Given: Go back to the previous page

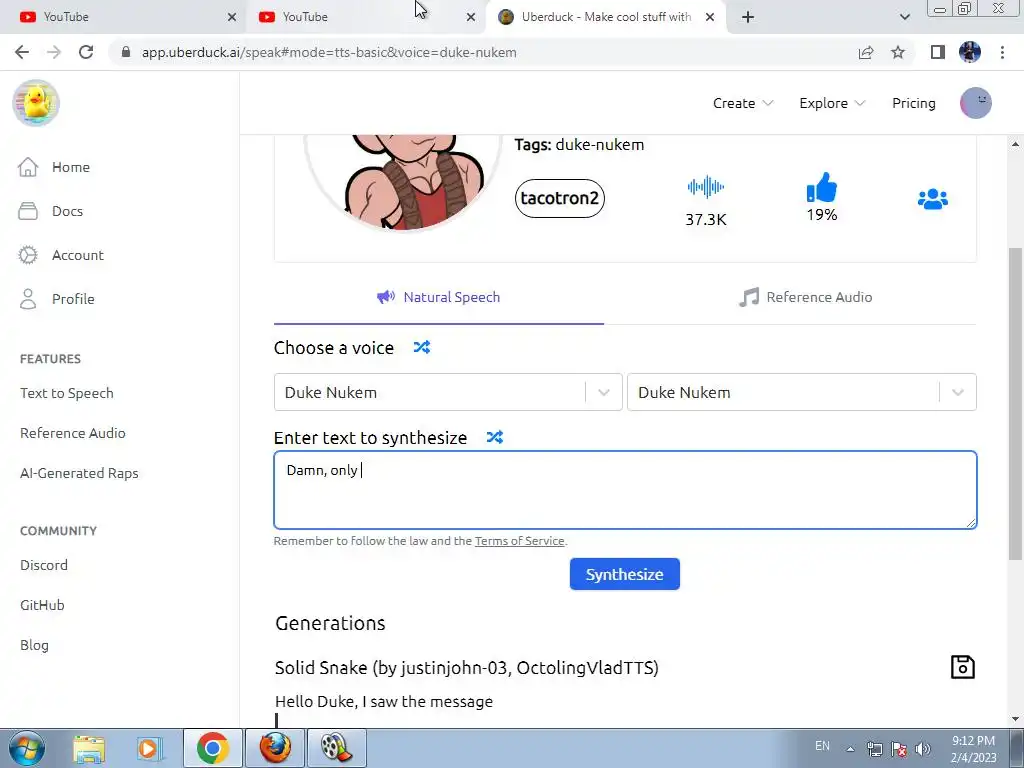Looking at the screenshot, I should [22, 52].
